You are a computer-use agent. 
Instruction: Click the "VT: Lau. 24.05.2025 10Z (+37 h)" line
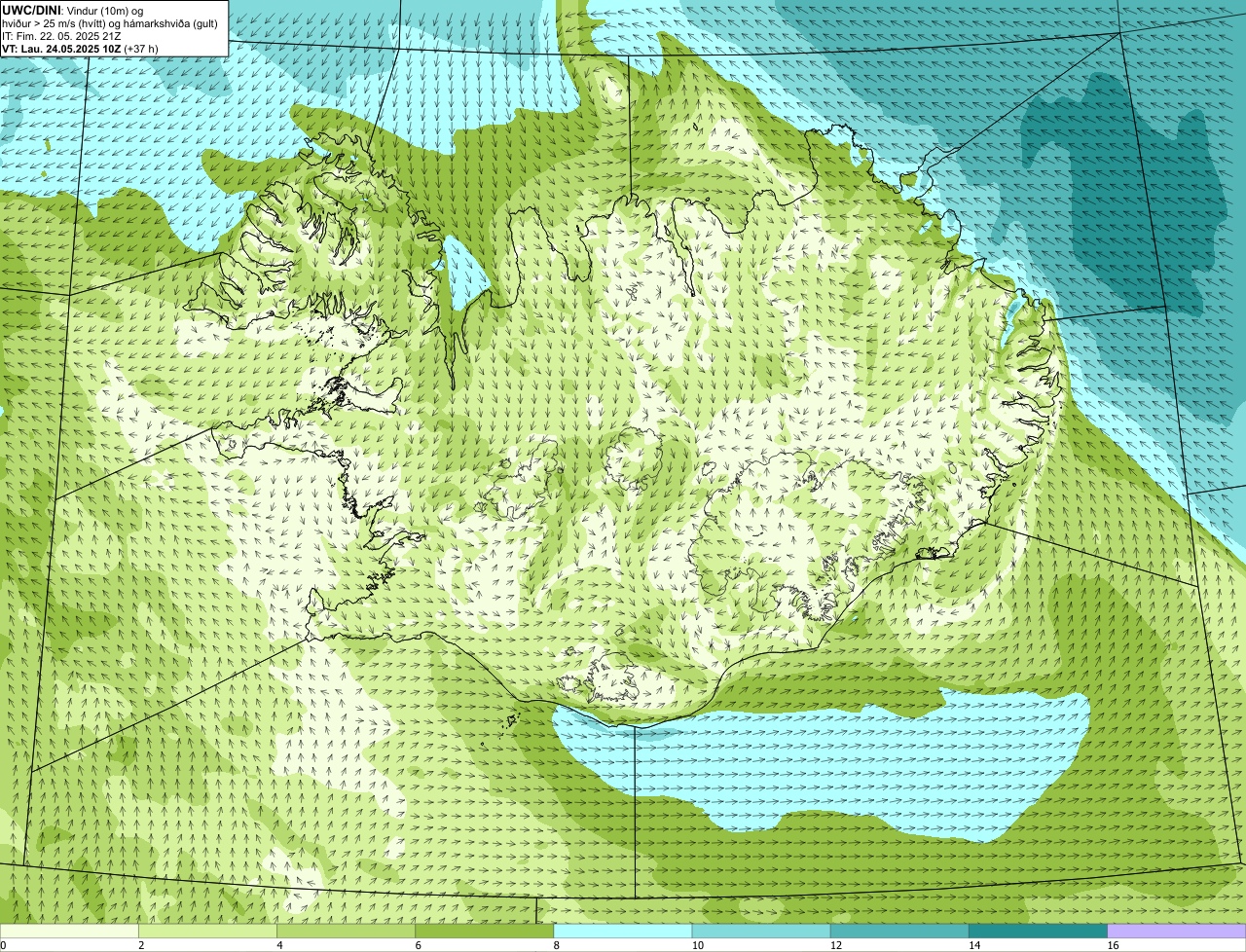pos(80,48)
